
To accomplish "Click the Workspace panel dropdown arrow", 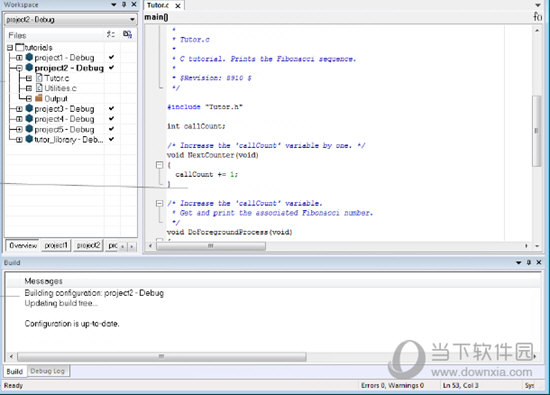I will click(113, 5).
